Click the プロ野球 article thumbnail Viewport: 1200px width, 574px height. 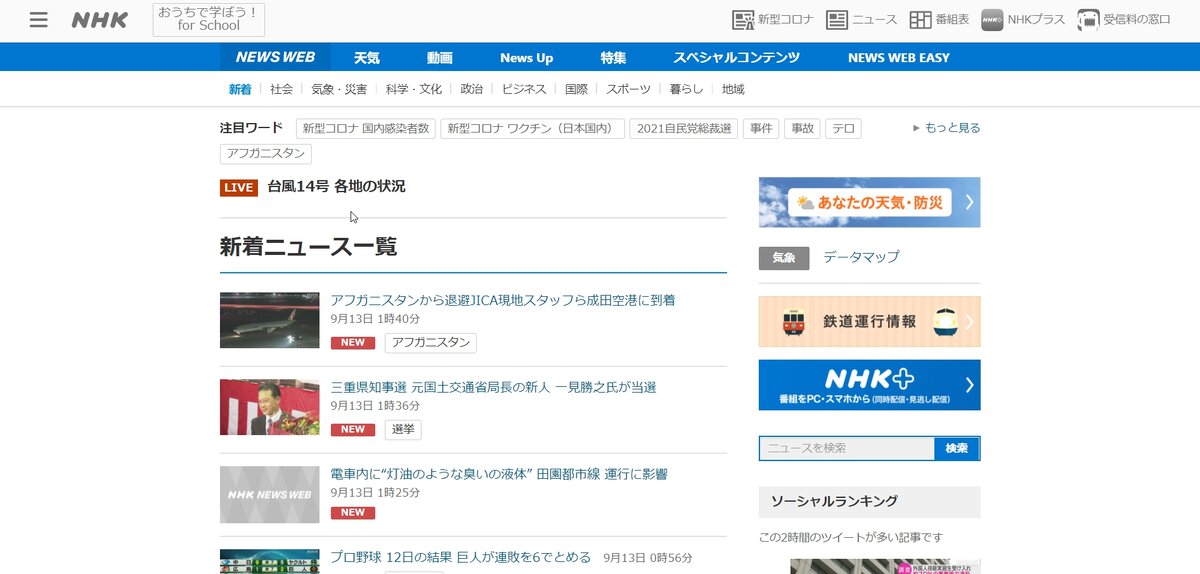(270, 561)
